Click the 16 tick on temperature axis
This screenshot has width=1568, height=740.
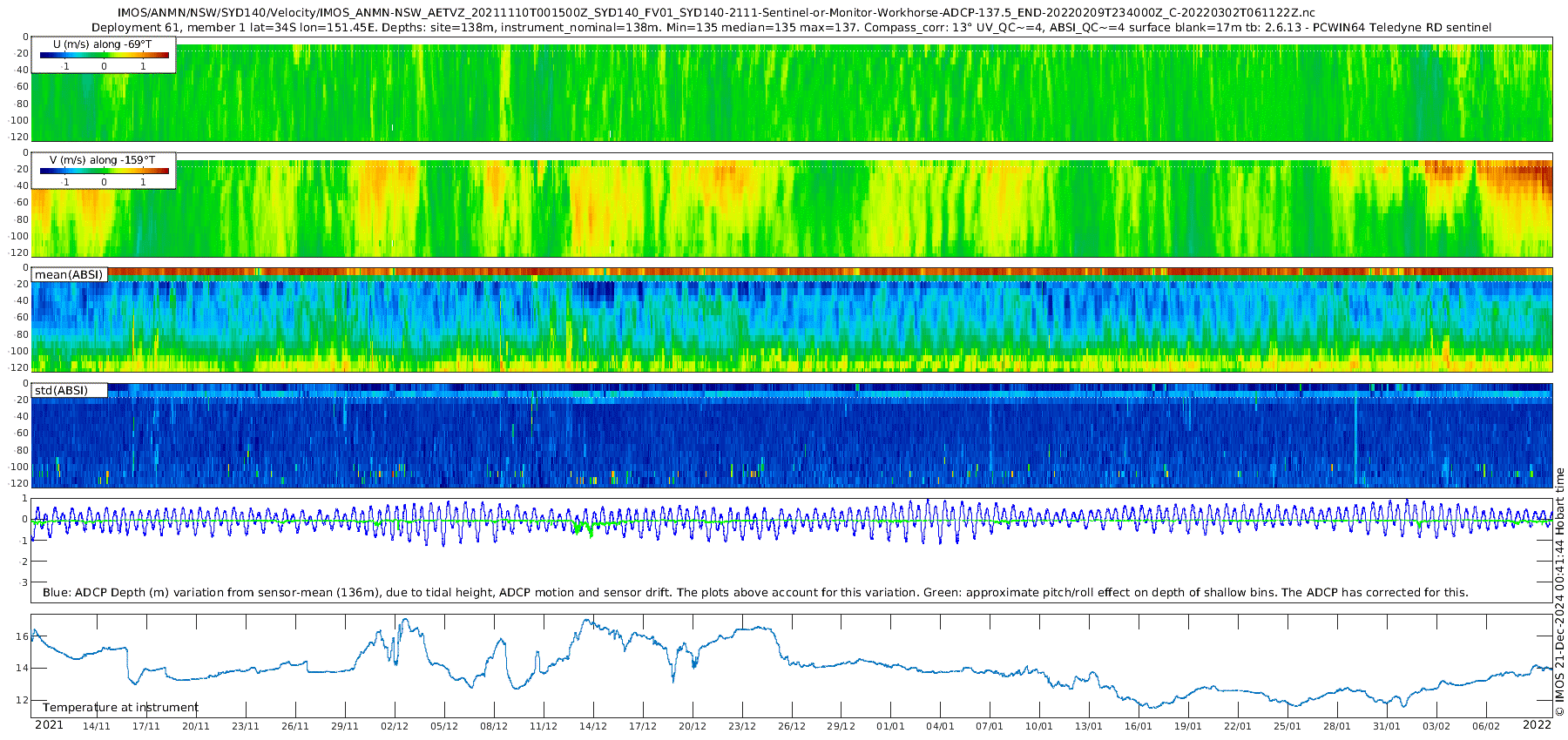23,636
